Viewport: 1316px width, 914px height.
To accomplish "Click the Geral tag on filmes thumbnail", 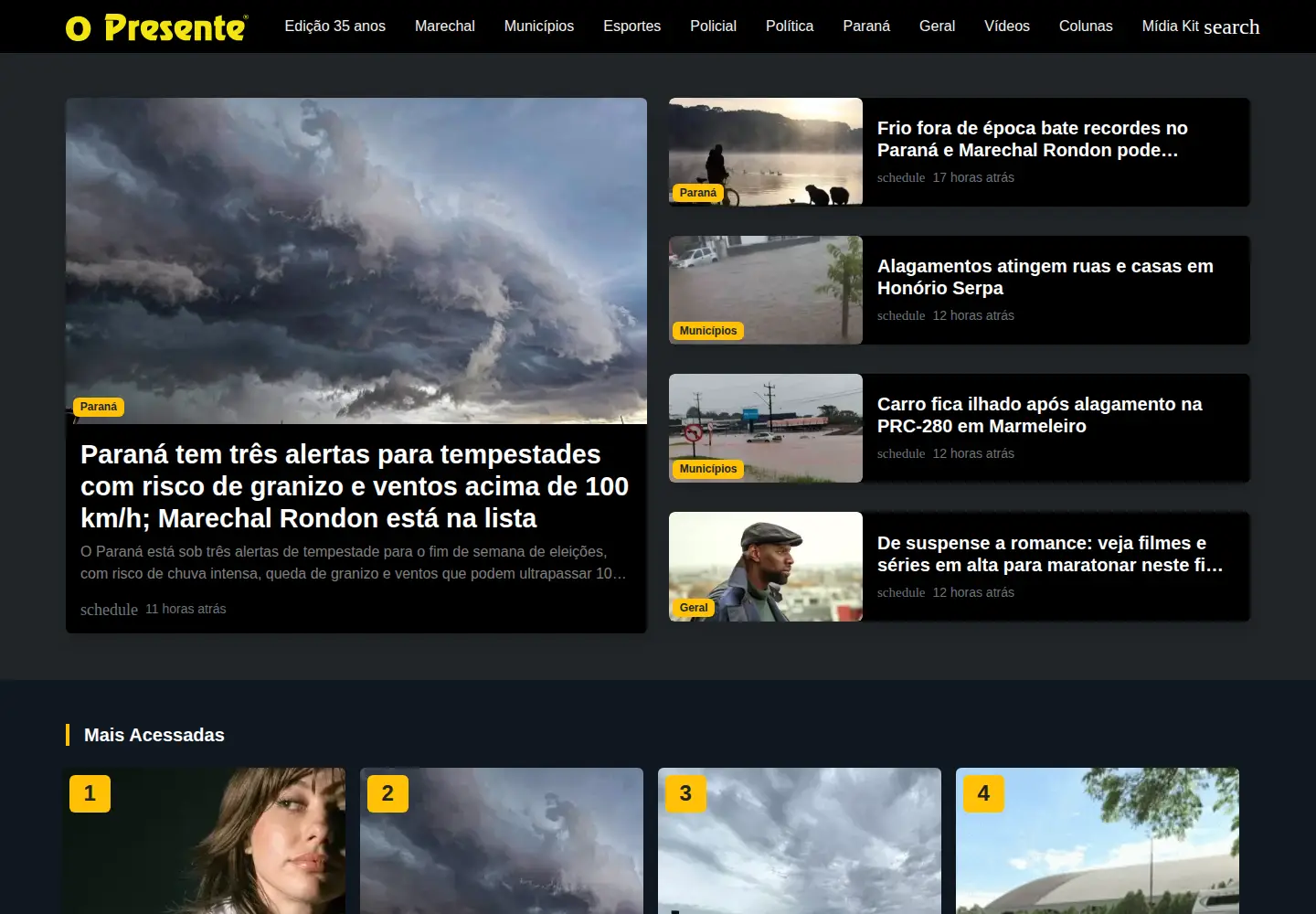I will click(694, 608).
